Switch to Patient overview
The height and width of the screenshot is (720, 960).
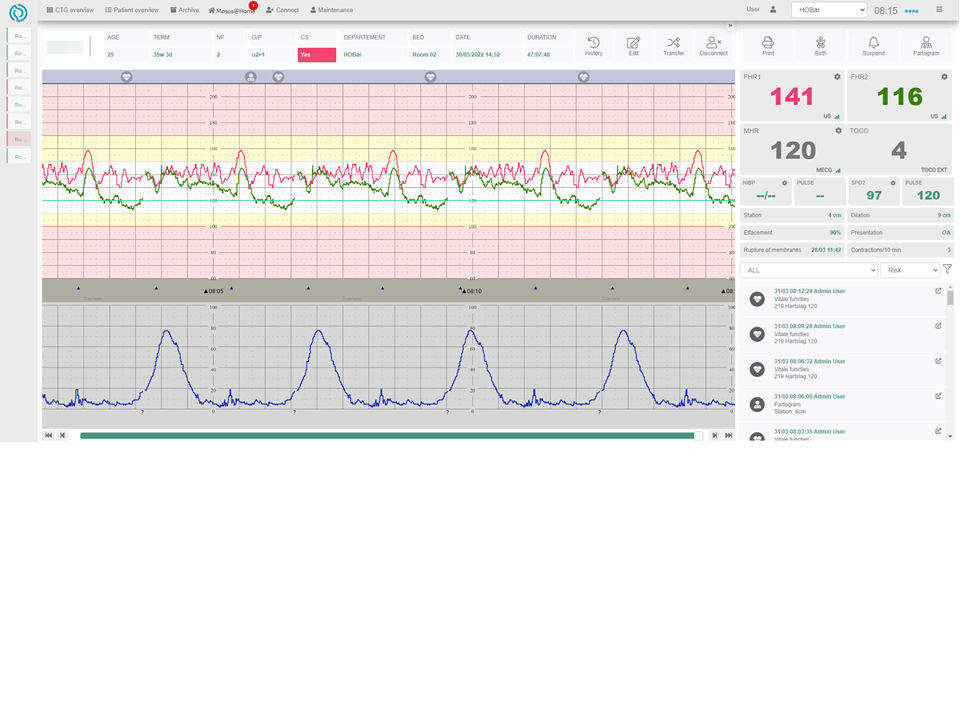click(x=132, y=10)
